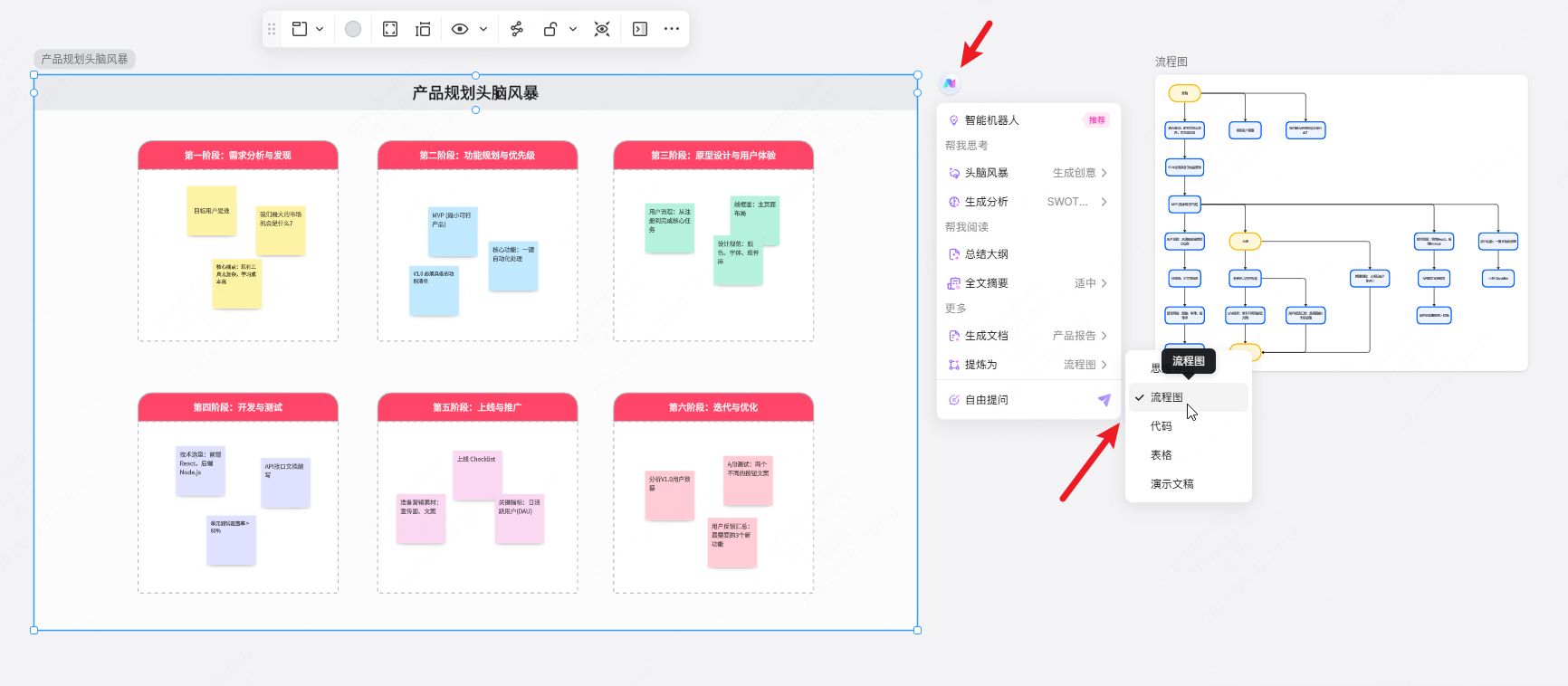The image size is (1568, 686).
Task: Click the 总结大纲 document icon
Action: 953,254
